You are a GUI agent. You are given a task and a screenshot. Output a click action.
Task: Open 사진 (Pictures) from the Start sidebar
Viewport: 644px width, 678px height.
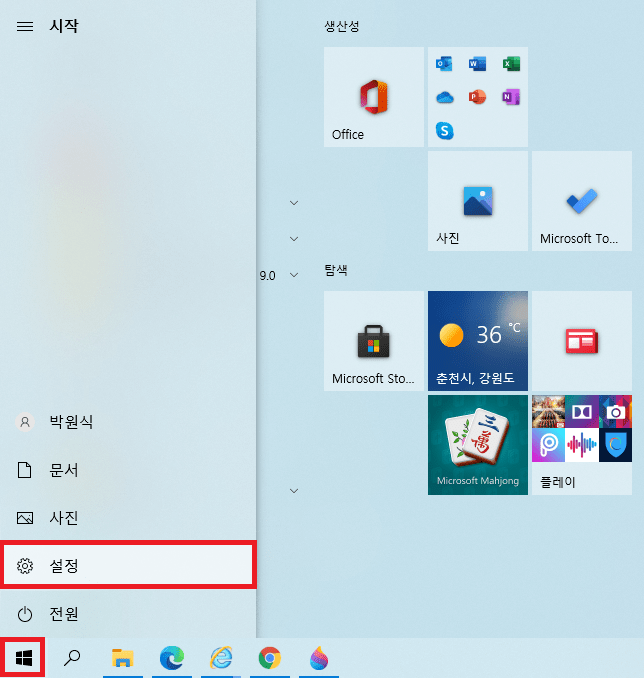tap(128, 518)
